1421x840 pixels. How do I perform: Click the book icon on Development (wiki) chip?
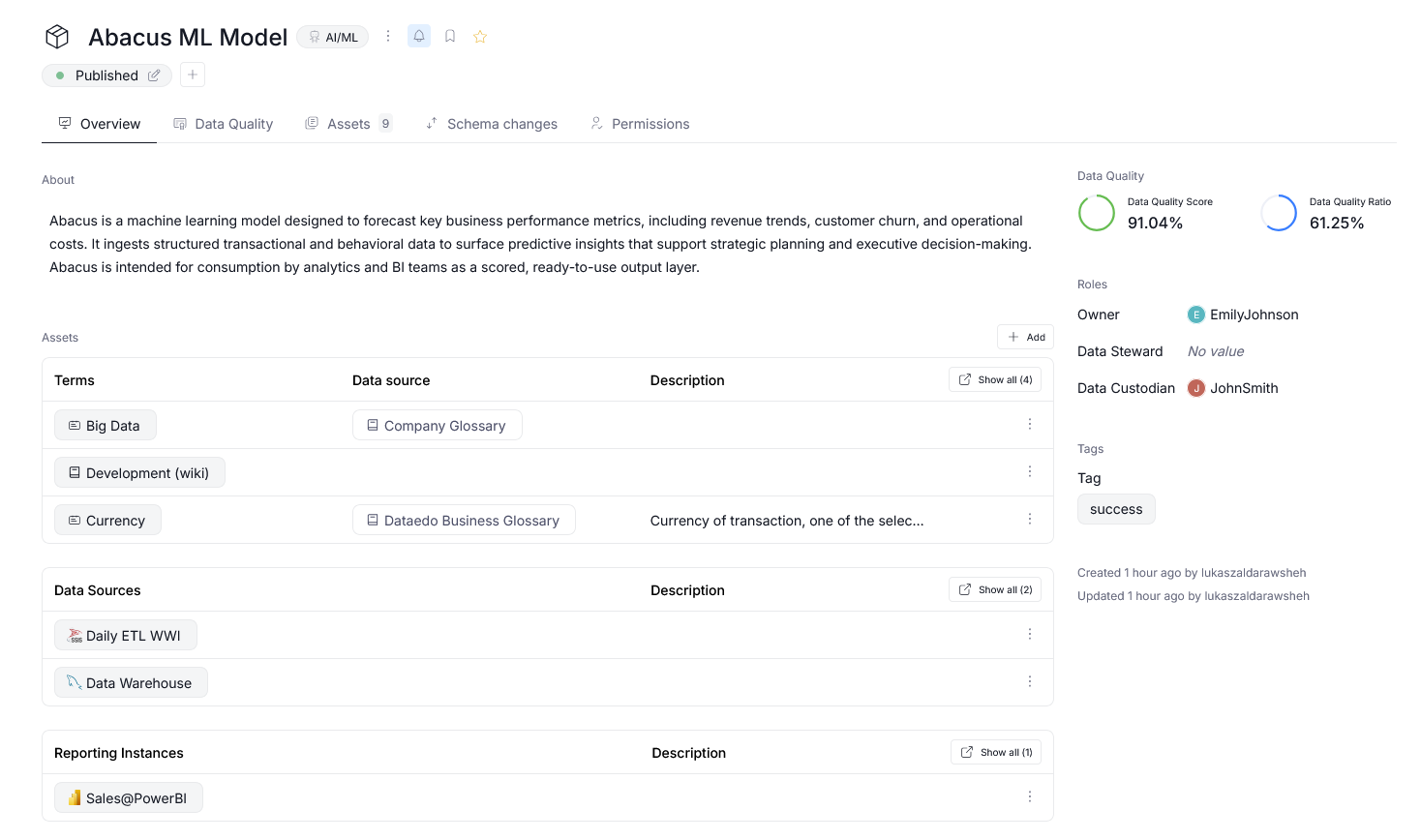coord(75,472)
